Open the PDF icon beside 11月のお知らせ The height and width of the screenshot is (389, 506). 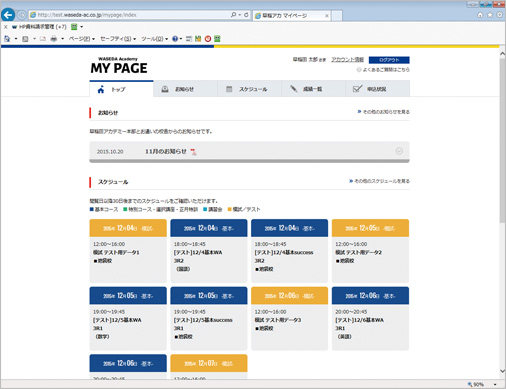(193, 152)
